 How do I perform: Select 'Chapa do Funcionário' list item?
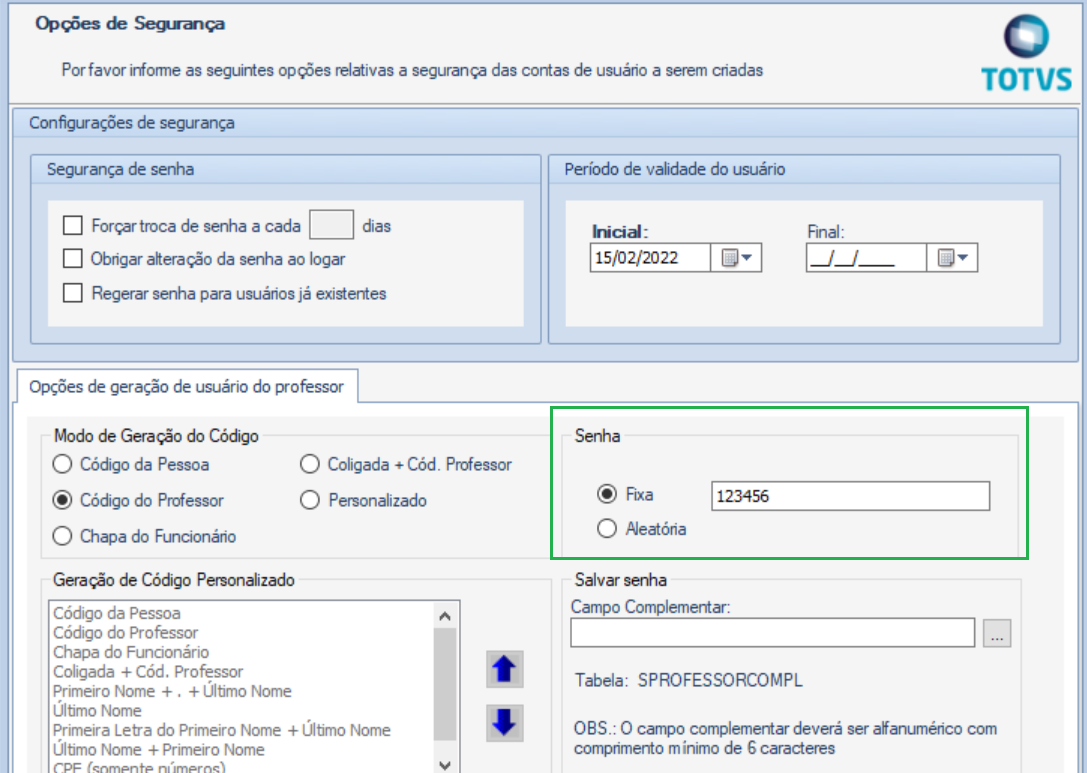point(131,652)
